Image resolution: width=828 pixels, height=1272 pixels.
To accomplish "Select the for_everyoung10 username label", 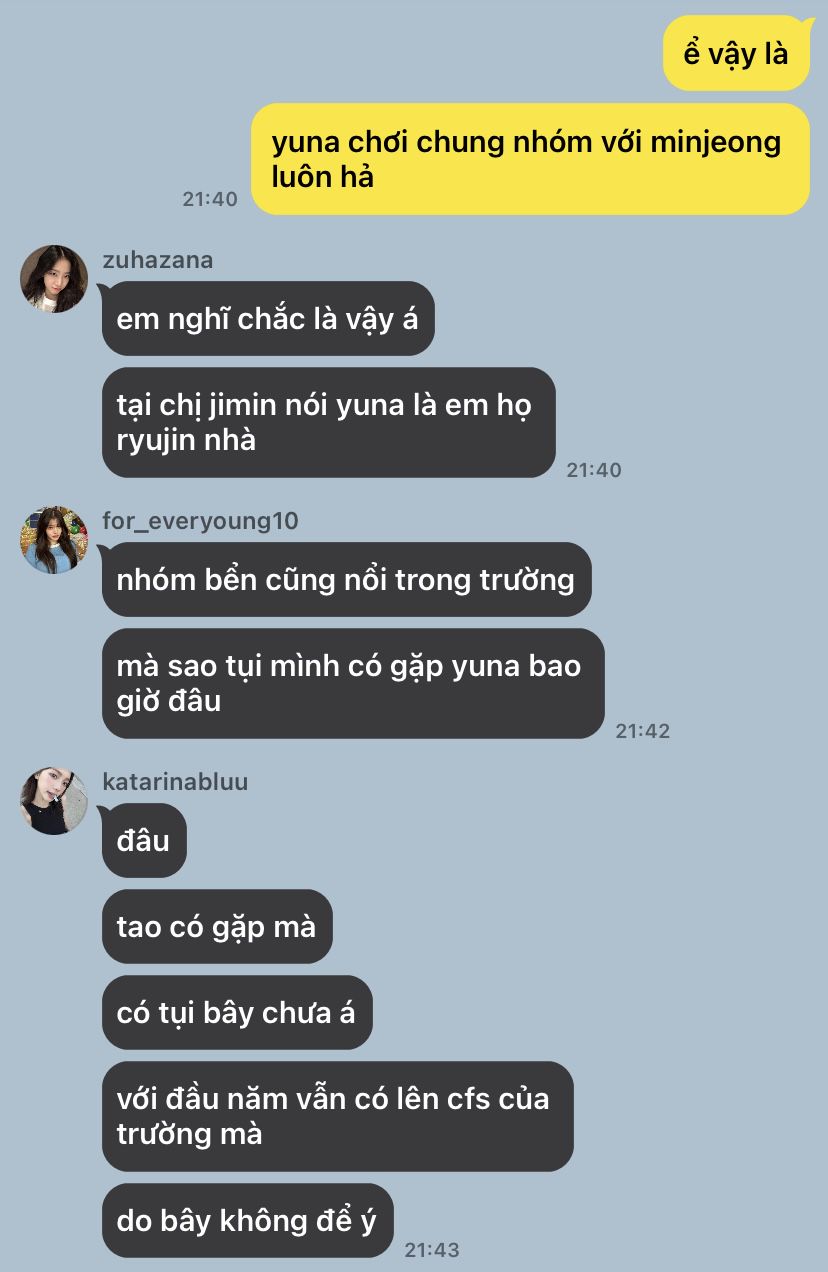I will click(x=200, y=522).
